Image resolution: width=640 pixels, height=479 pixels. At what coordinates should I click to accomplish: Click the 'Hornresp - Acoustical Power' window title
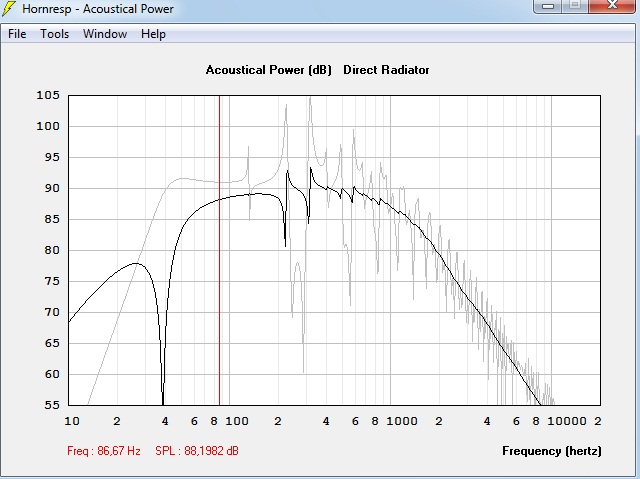[x=98, y=9]
